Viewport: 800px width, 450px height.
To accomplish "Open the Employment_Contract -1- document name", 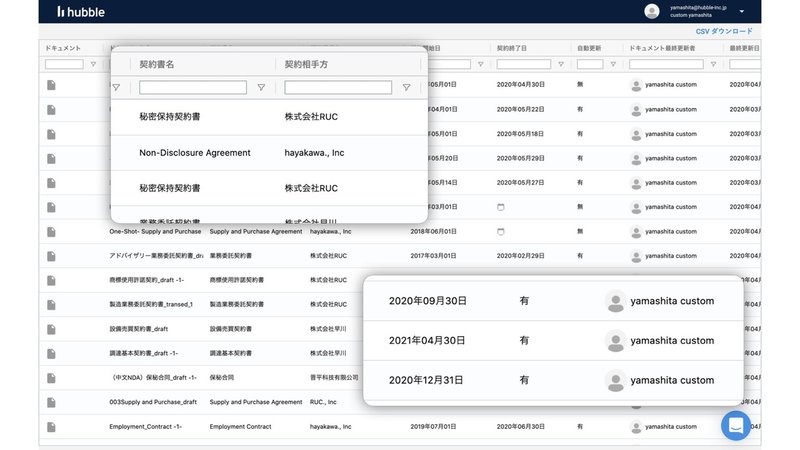I will pyautogui.click(x=145, y=427).
